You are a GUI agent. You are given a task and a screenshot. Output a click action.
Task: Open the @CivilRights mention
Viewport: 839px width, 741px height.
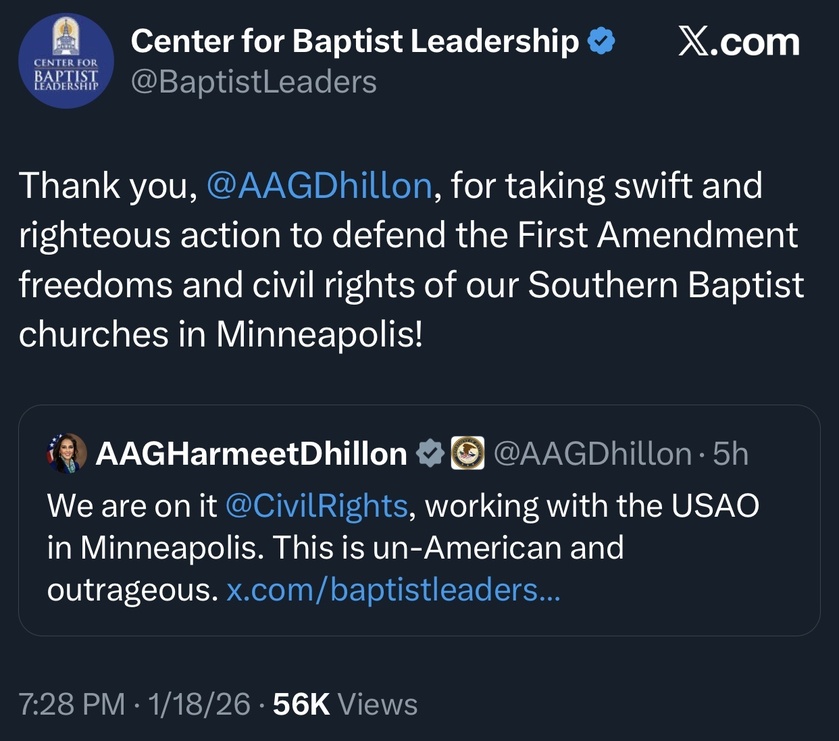(x=316, y=506)
